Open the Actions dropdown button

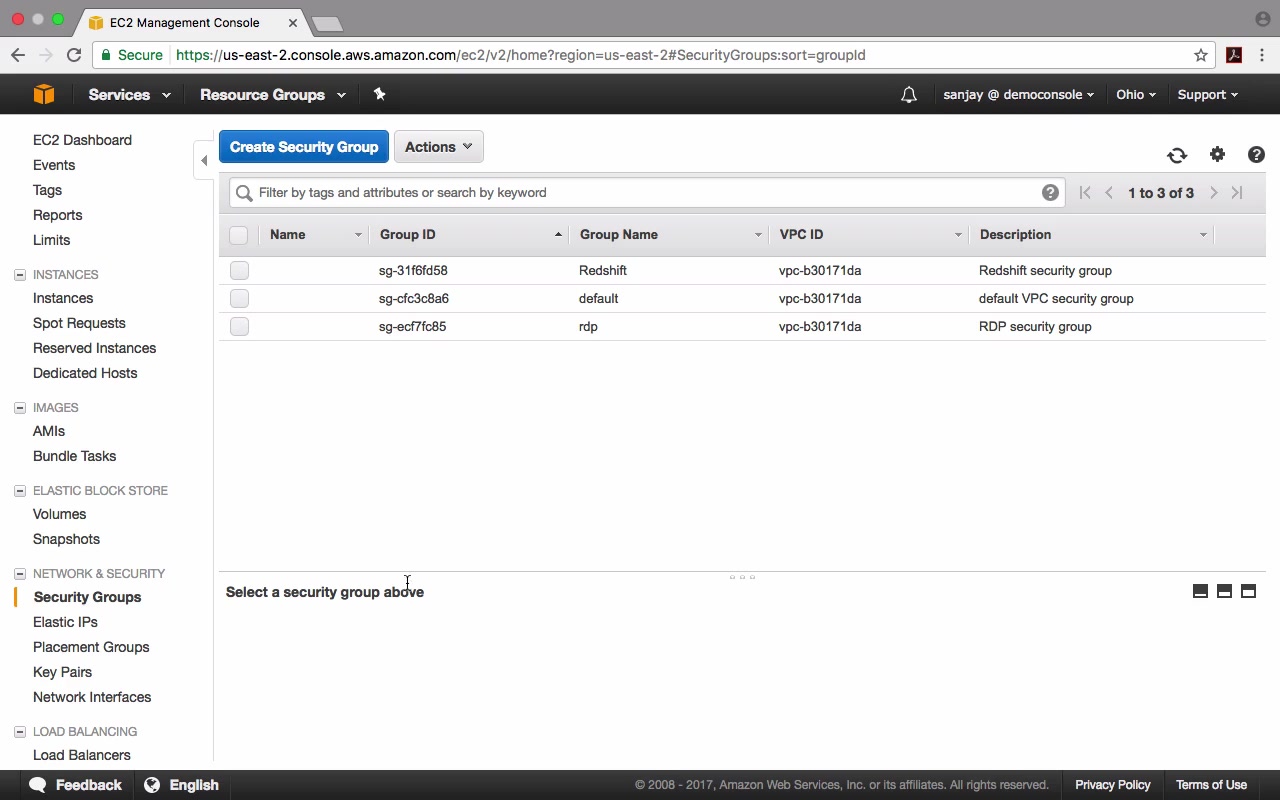(439, 147)
